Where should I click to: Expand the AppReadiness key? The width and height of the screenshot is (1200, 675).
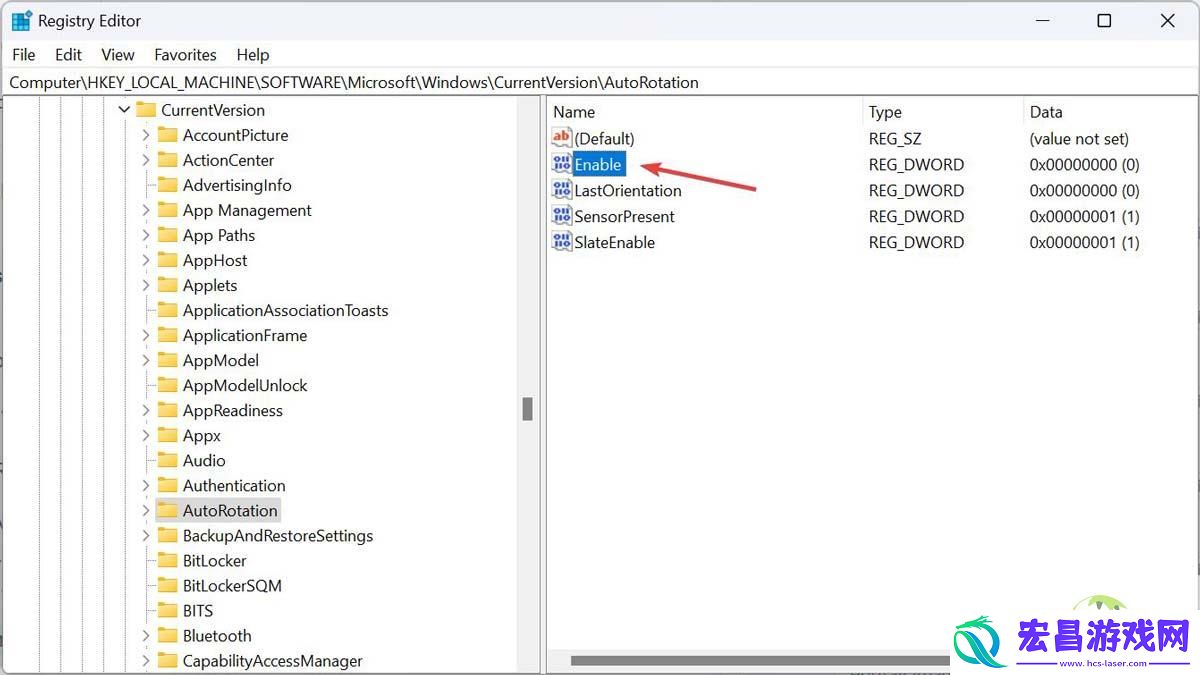[x=146, y=410]
